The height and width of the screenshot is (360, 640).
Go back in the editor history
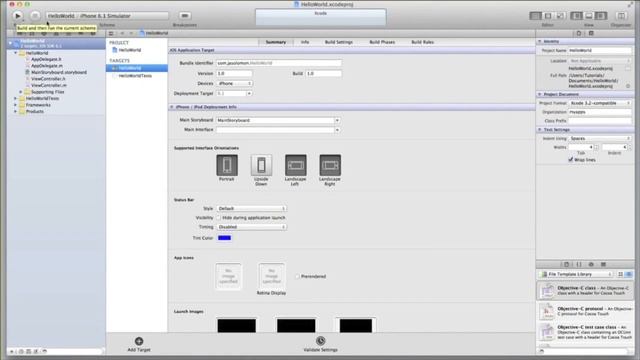click(x=122, y=33)
